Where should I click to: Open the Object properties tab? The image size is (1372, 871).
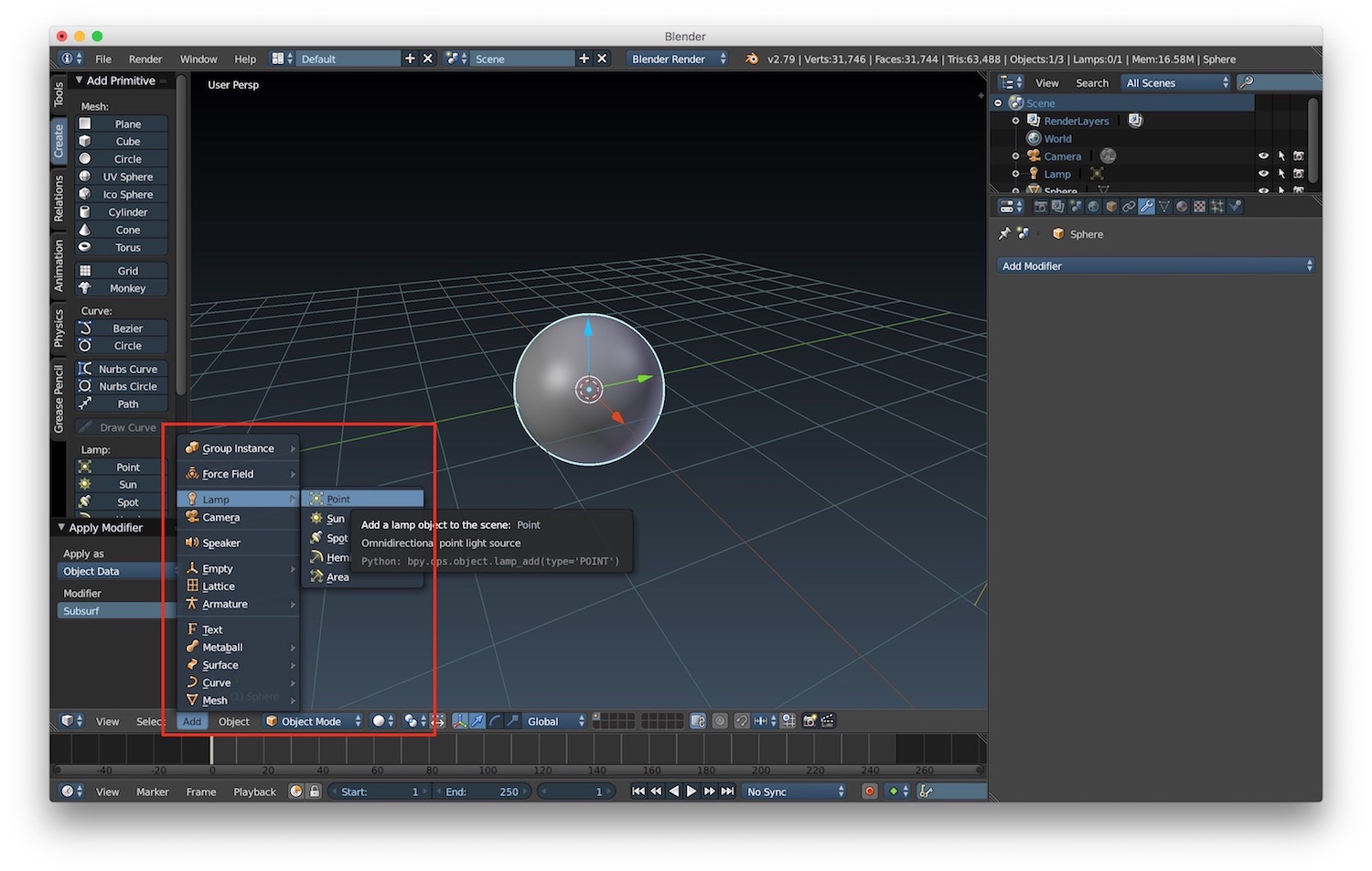point(1111,207)
